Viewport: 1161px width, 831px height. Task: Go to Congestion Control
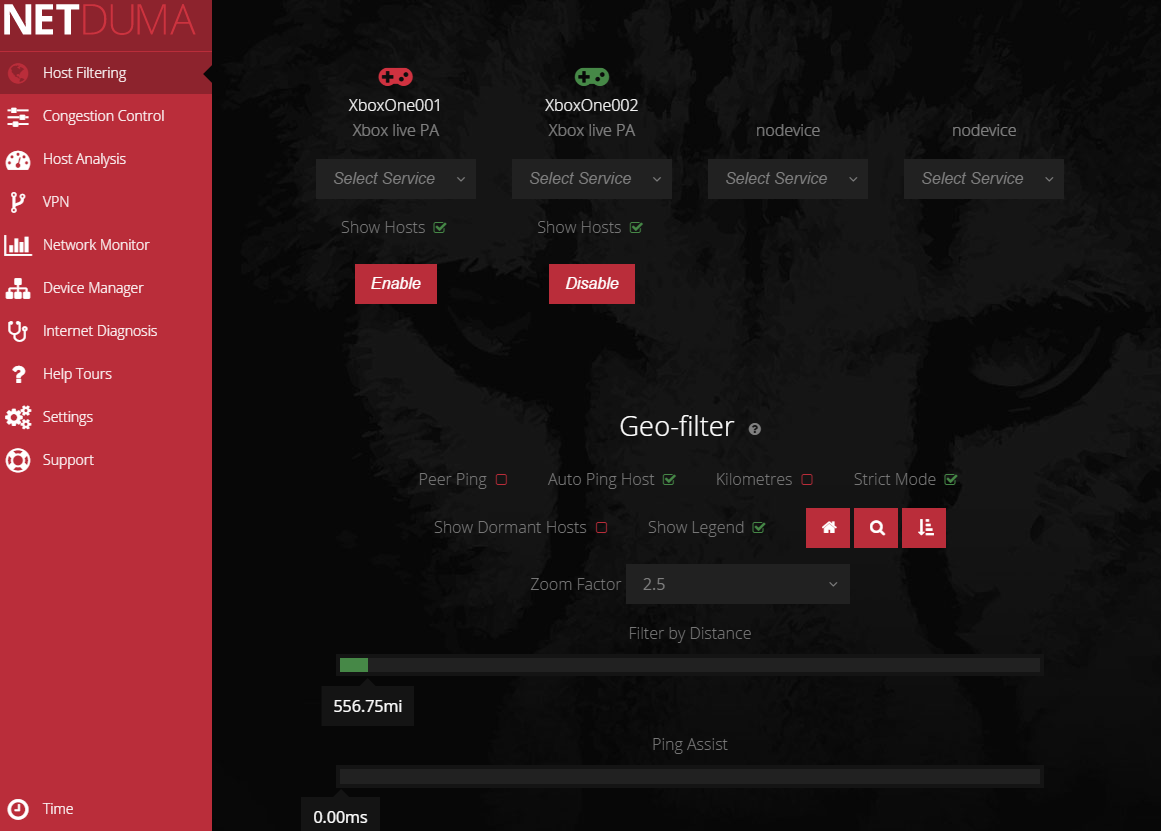[106, 116]
